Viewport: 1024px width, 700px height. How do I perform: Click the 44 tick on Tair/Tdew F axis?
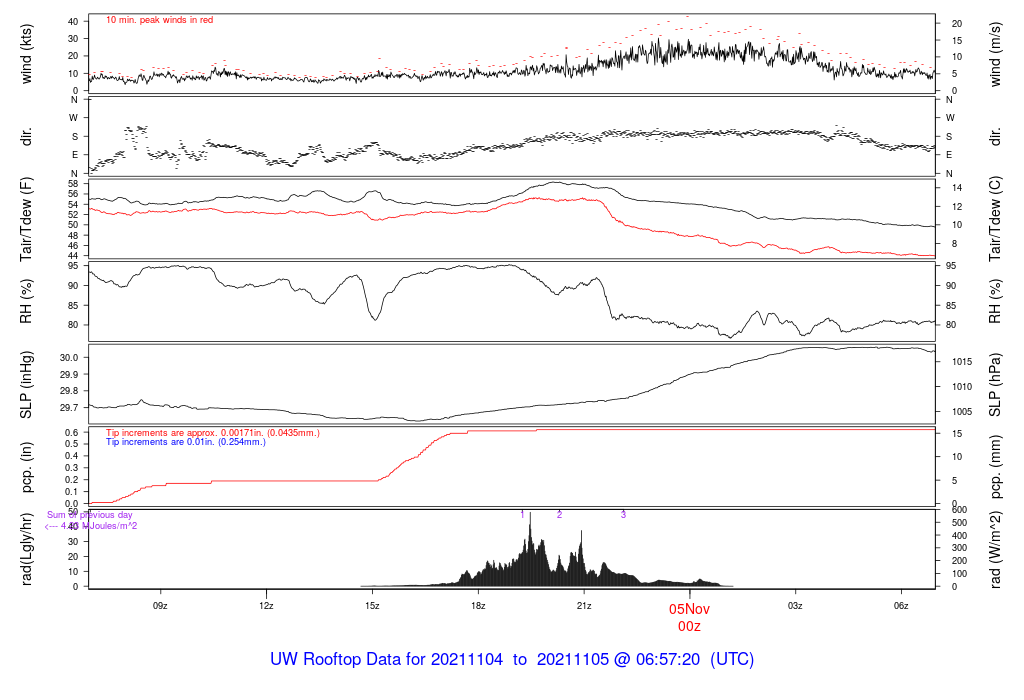[73, 256]
